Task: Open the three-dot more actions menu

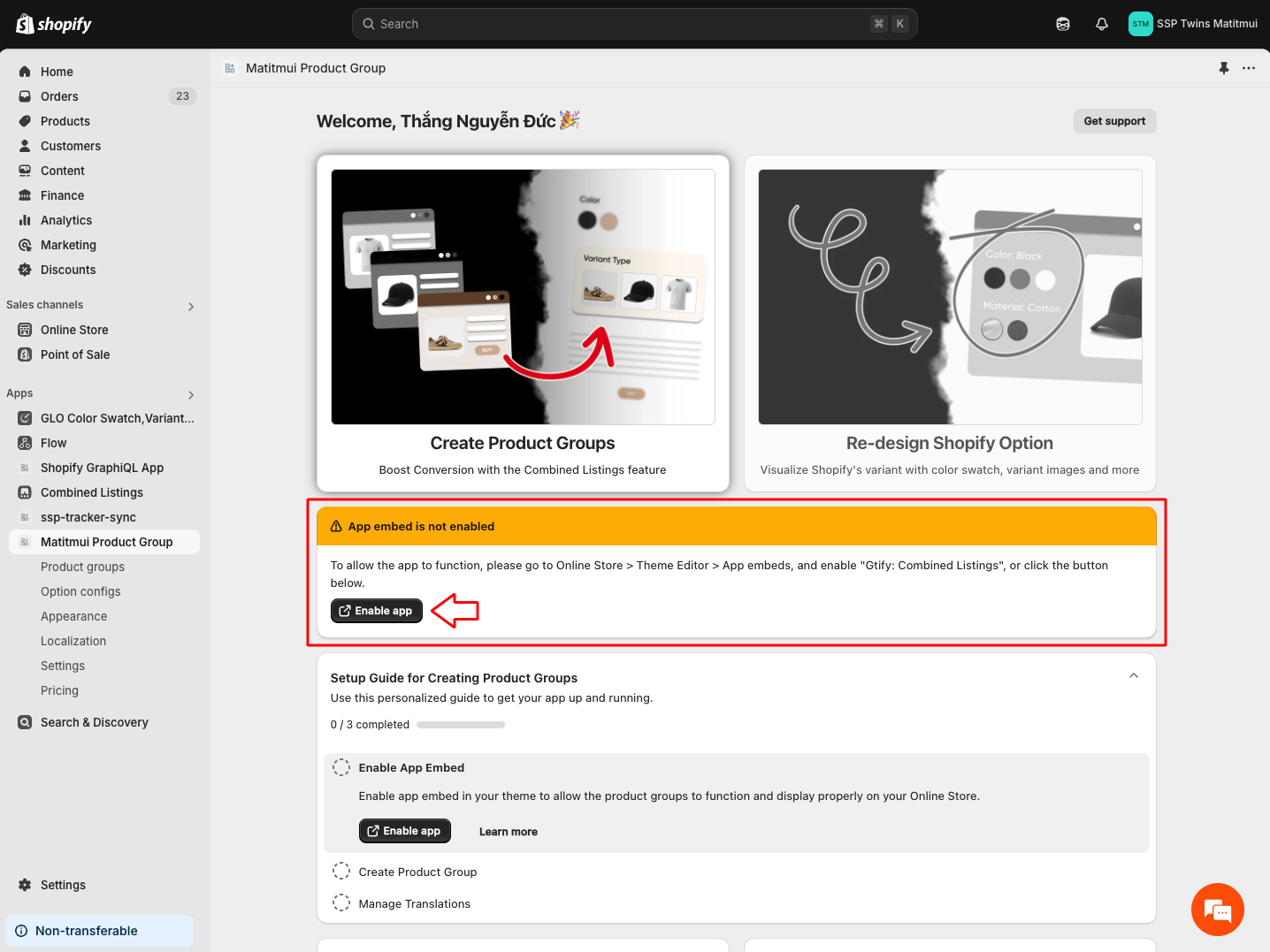Action: pos(1249,68)
